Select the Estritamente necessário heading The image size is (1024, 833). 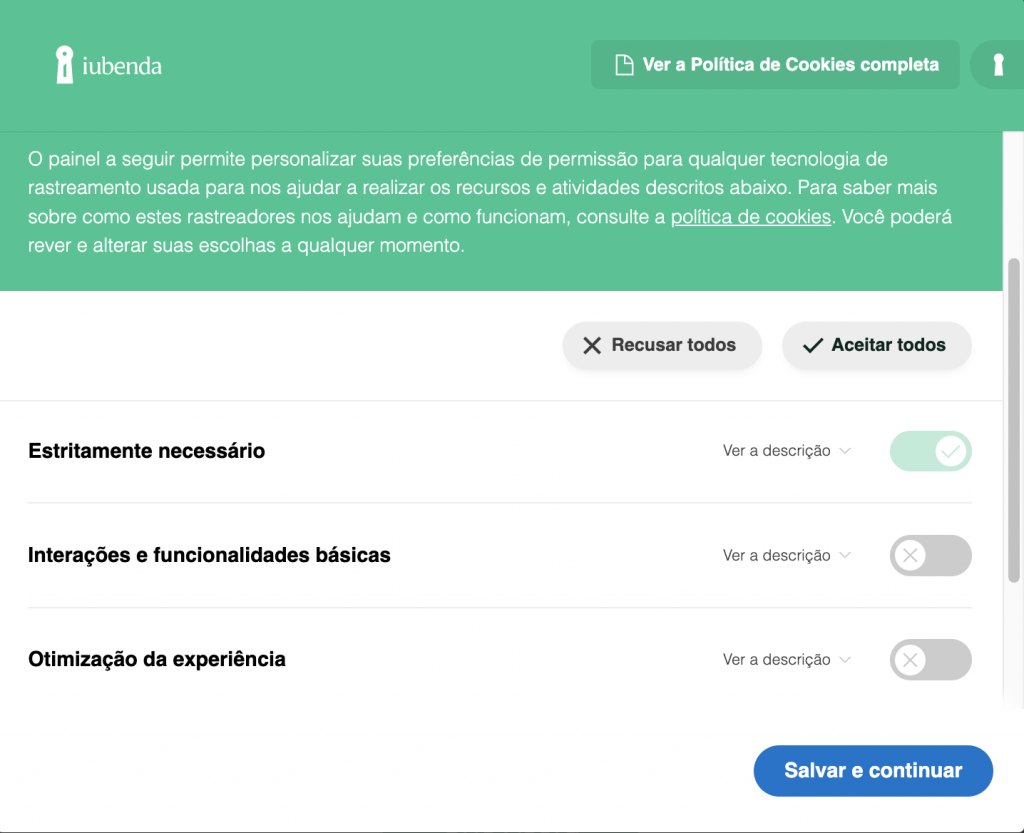click(x=147, y=451)
